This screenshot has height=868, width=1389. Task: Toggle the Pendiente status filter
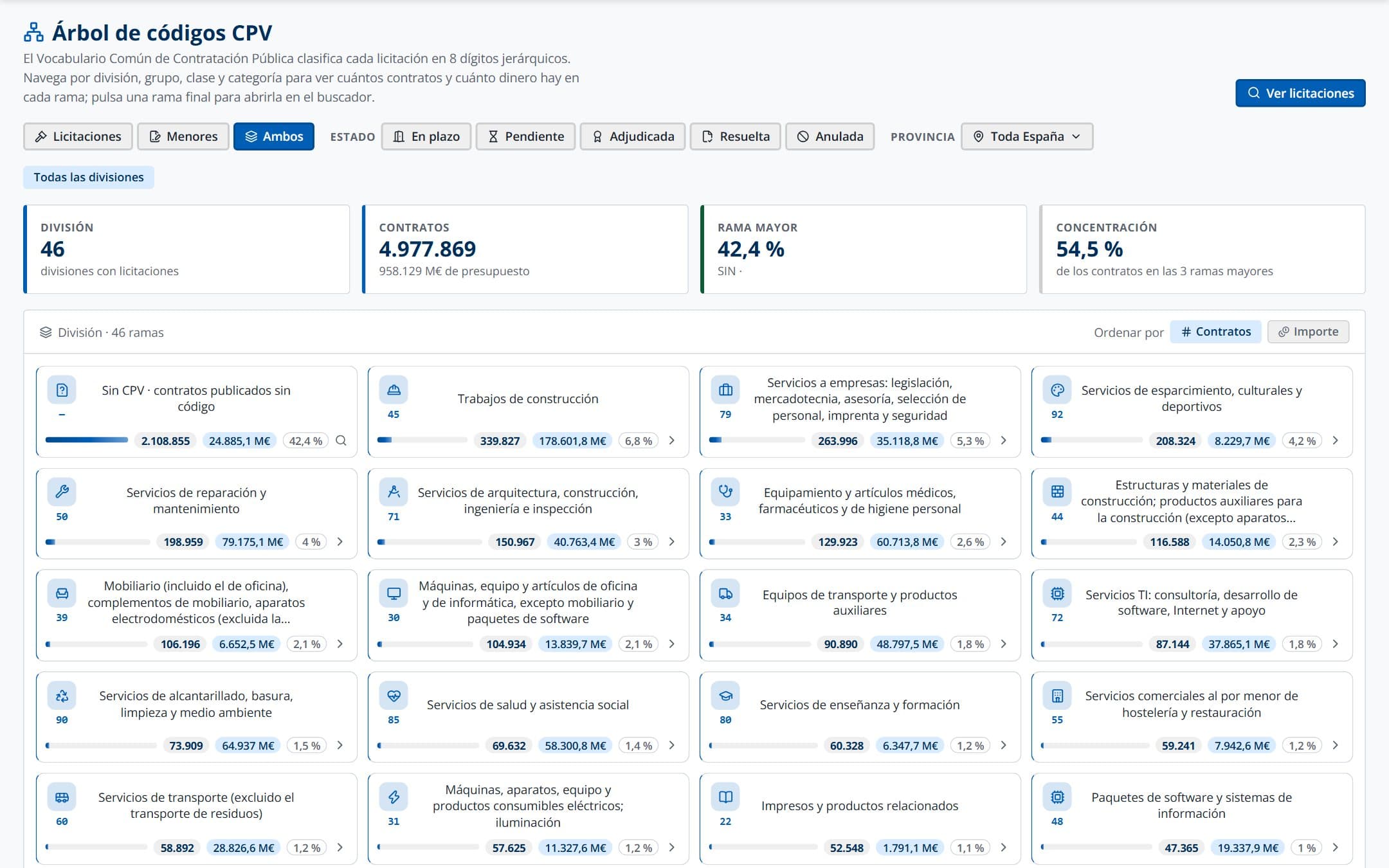(525, 136)
